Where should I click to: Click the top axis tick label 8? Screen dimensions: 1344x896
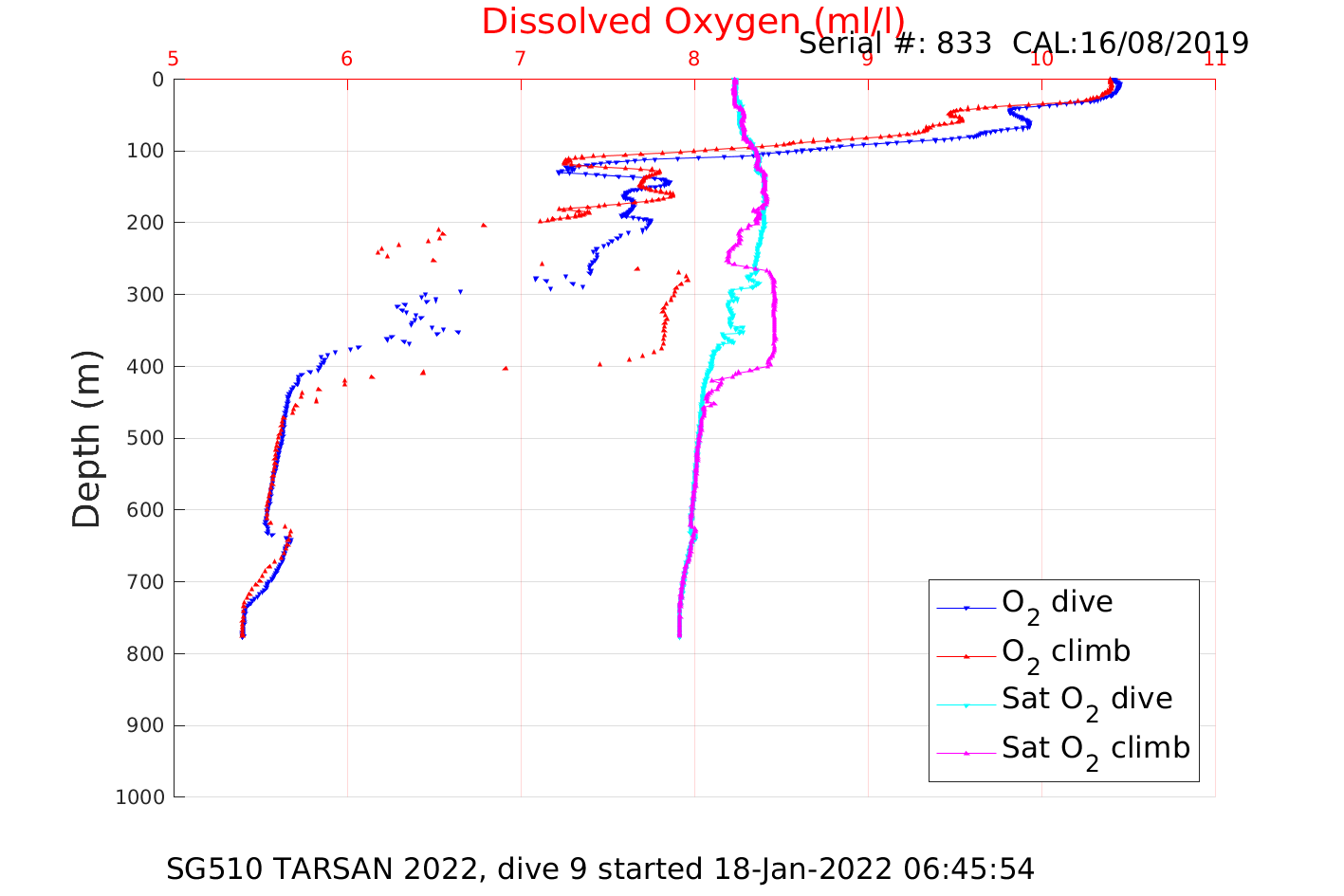click(x=694, y=60)
